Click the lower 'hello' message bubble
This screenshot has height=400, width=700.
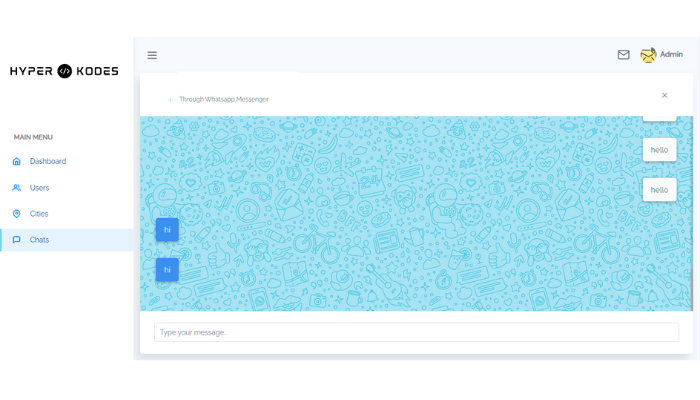tap(659, 189)
